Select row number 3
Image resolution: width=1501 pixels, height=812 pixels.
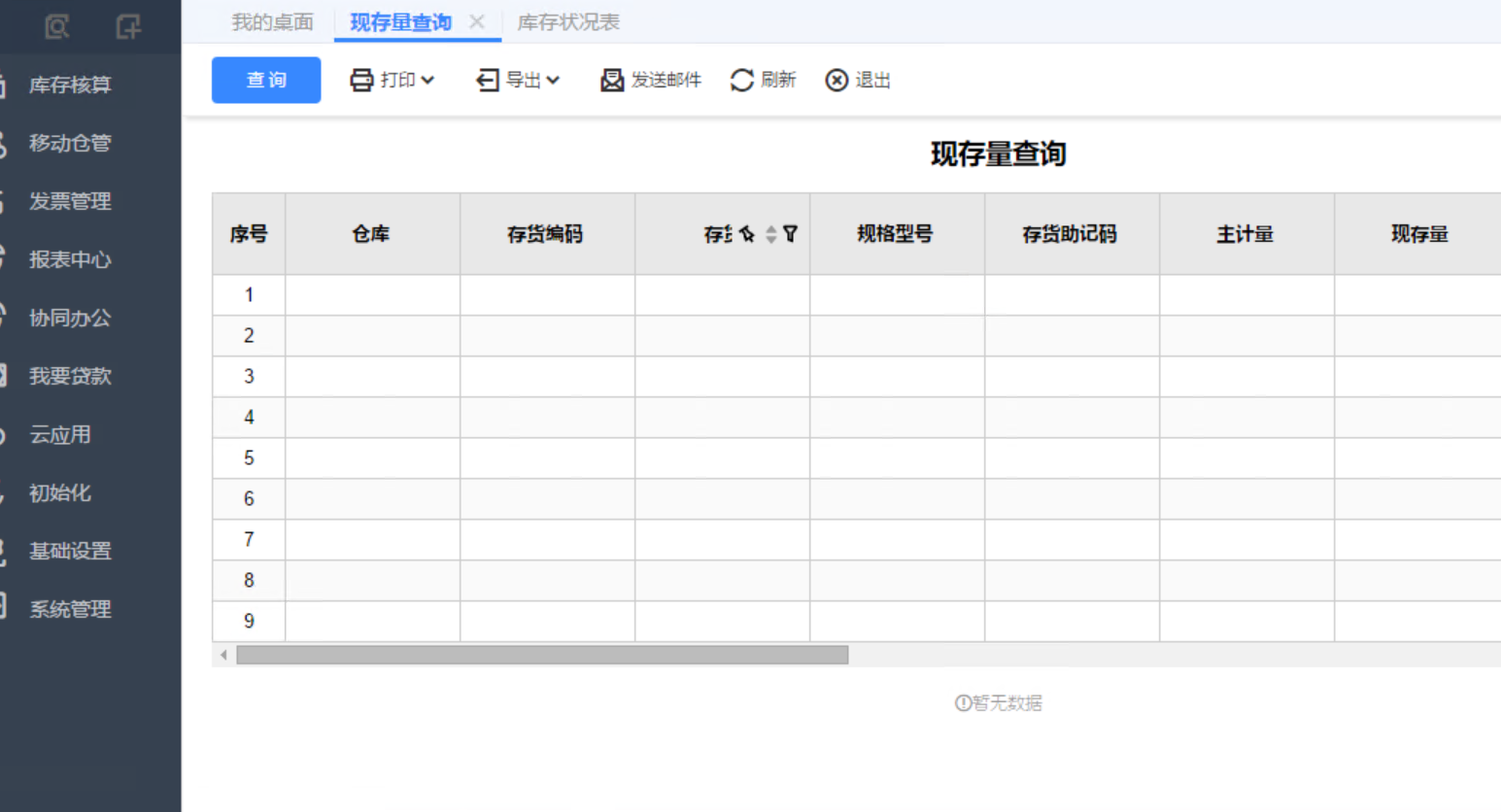coord(249,376)
